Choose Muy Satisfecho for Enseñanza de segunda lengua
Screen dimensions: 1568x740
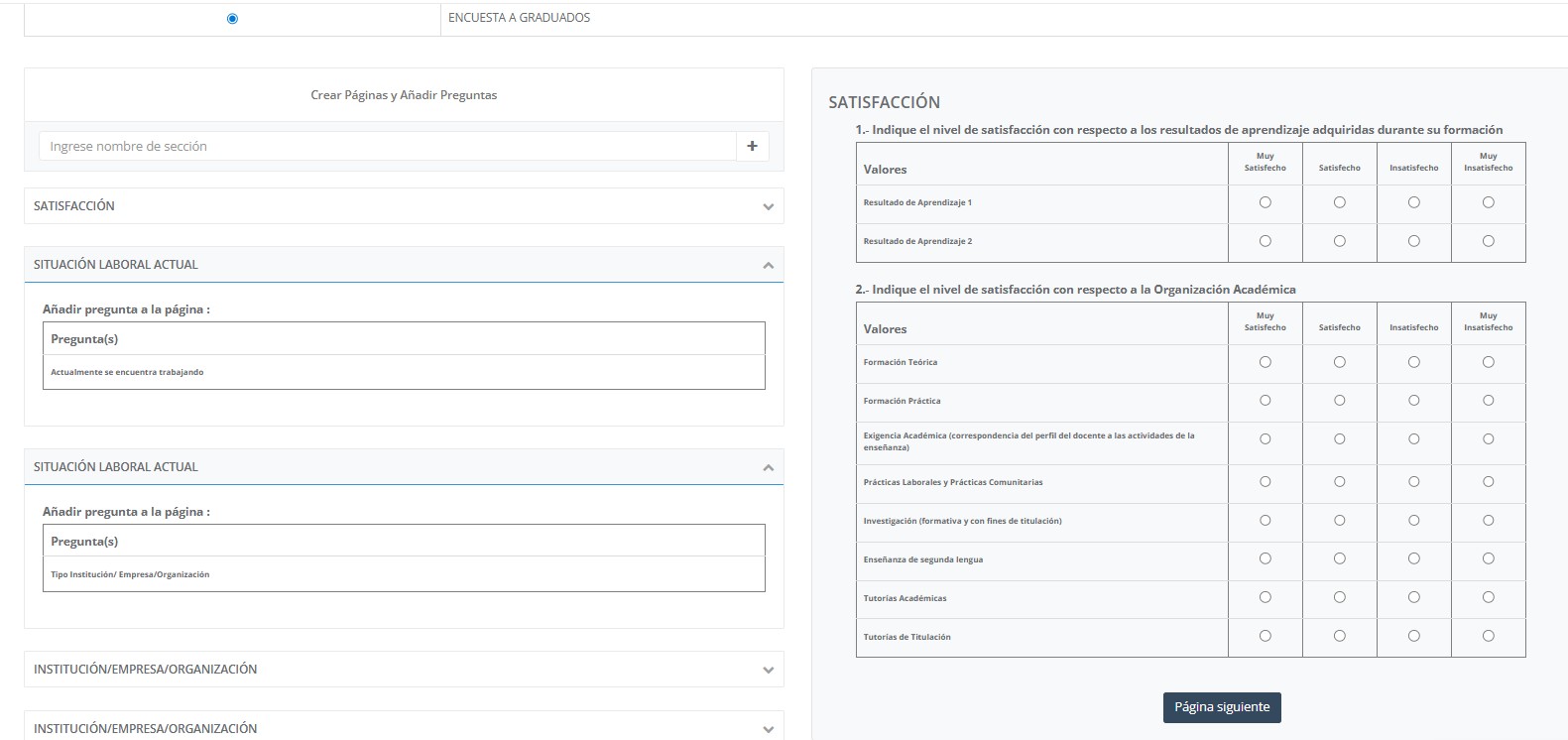click(x=1265, y=559)
